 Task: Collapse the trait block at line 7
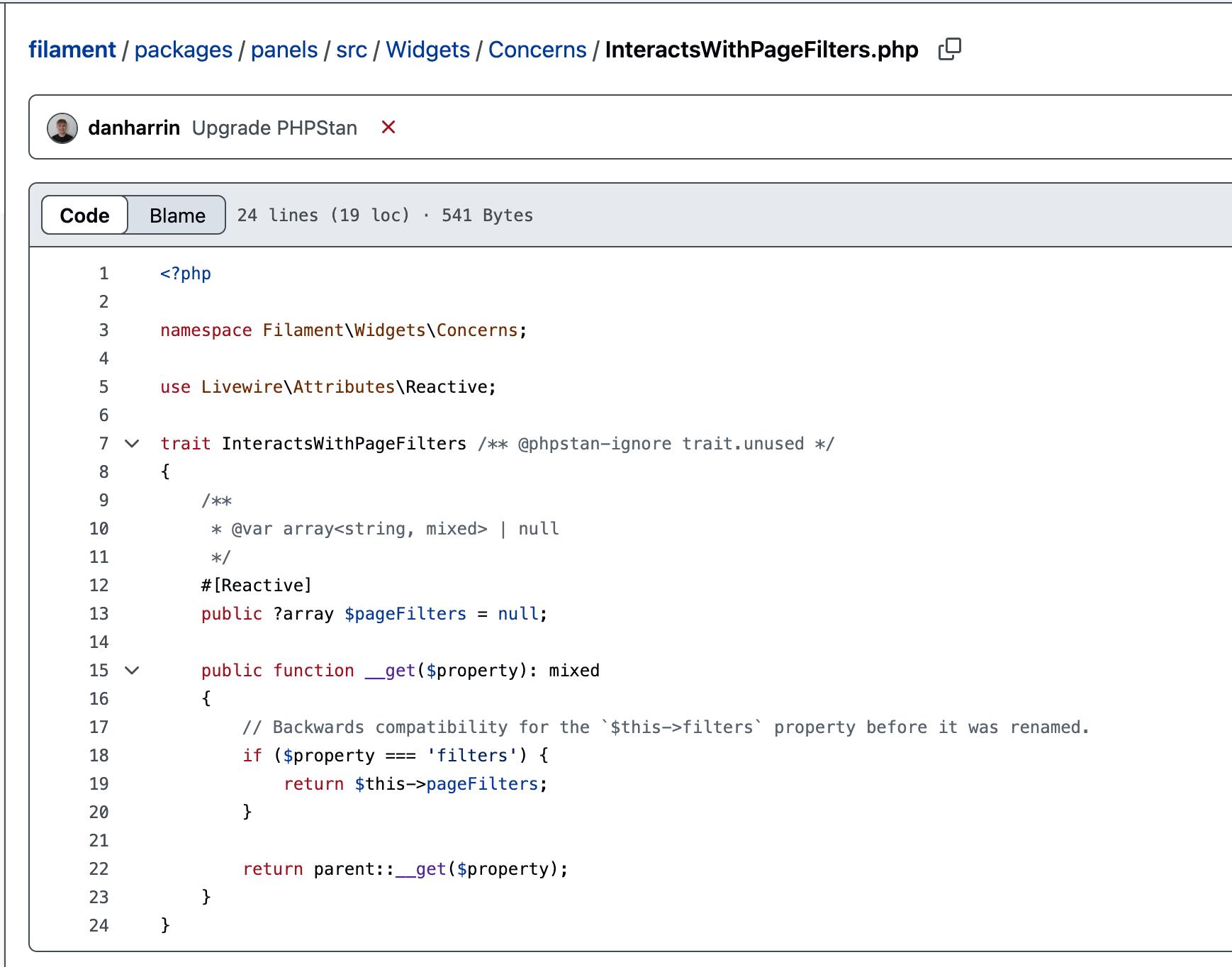[x=132, y=444]
